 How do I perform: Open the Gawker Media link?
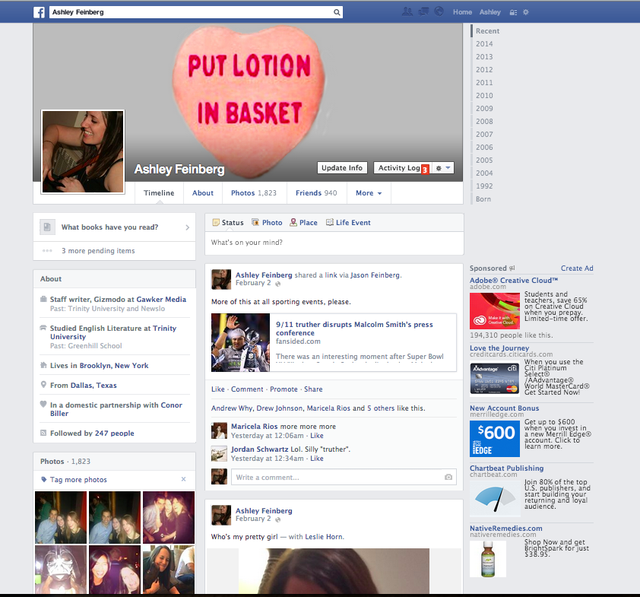(161, 299)
